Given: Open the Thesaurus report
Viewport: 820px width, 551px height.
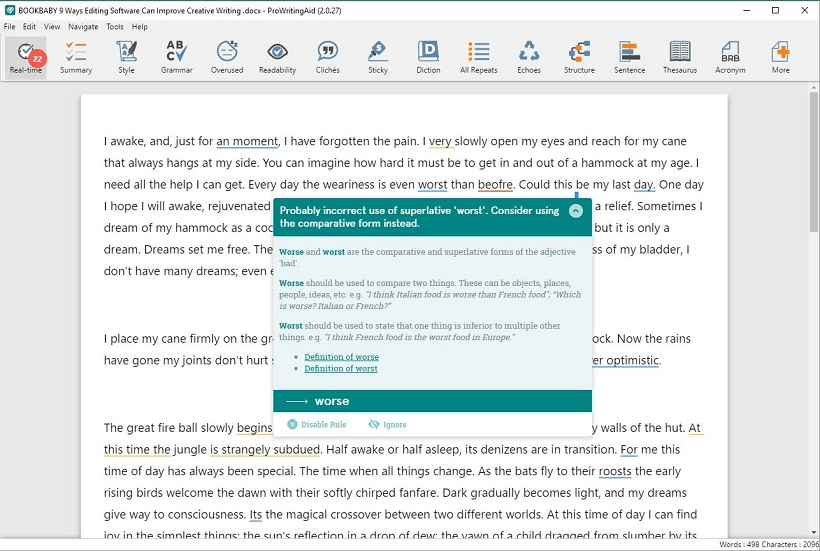Looking at the screenshot, I should (x=680, y=58).
